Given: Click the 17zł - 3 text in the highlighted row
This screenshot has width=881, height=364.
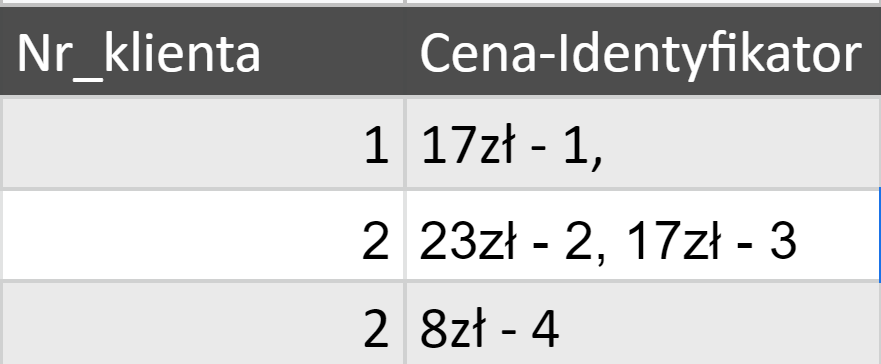Looking at the screenshot, I should click(711, 240).
